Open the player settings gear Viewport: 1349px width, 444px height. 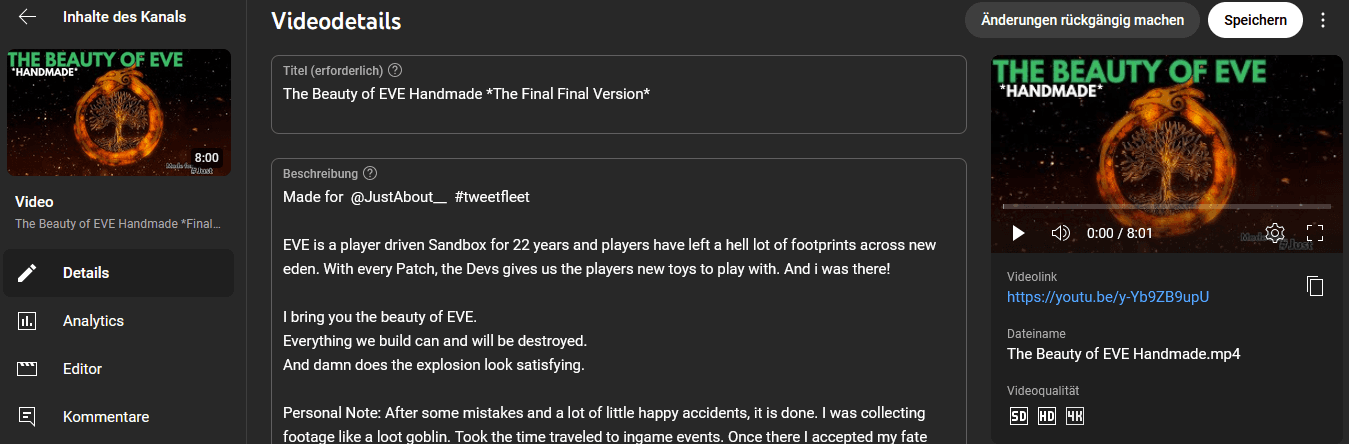coord(1274,233)
